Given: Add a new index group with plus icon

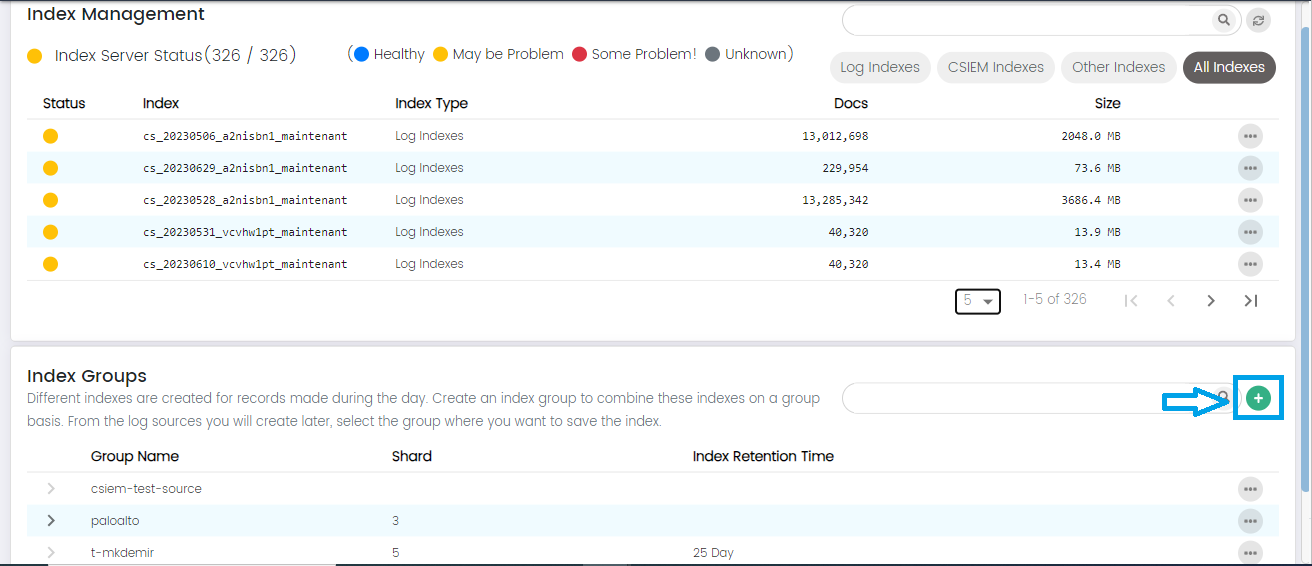Looking at the screenshot, I should 1258,398.
